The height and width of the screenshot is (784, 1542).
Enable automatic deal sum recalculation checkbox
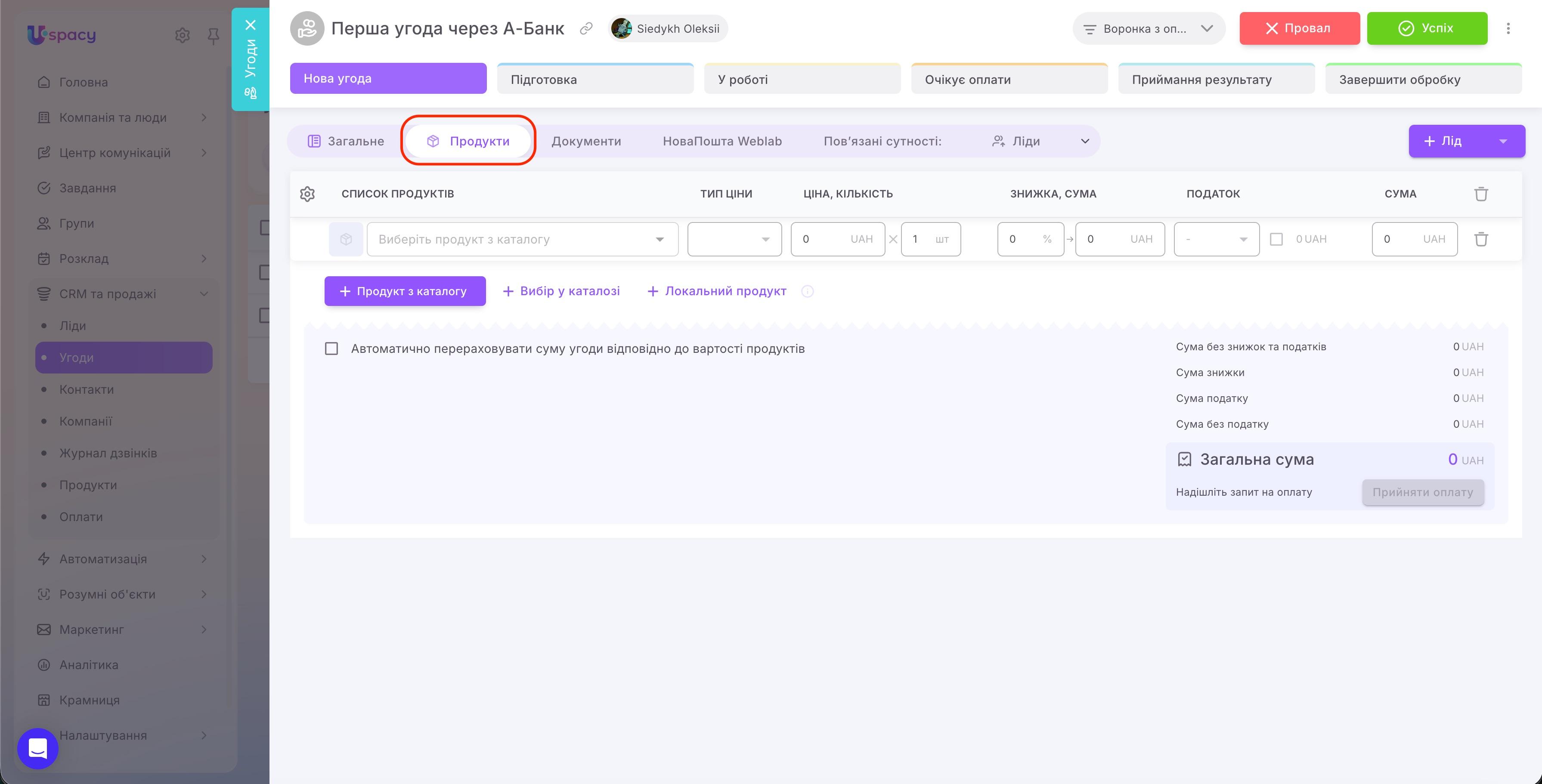tap(331, 349)
